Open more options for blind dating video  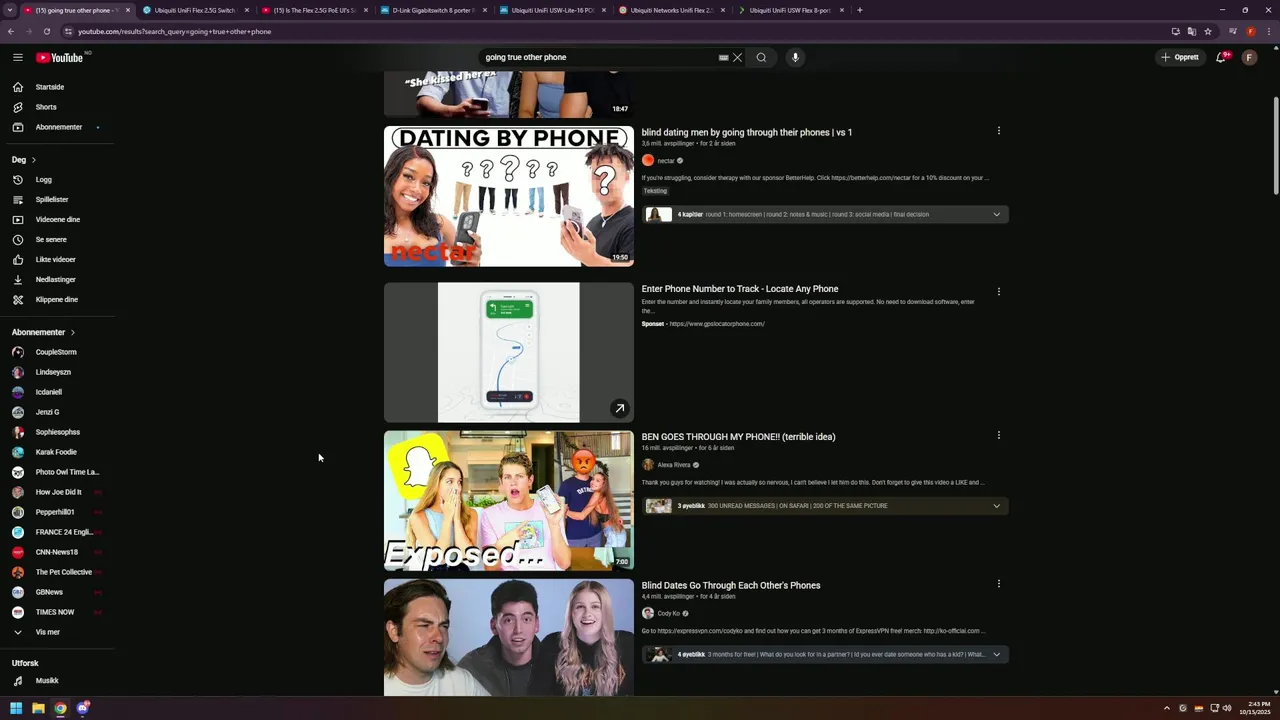point(998,131)
